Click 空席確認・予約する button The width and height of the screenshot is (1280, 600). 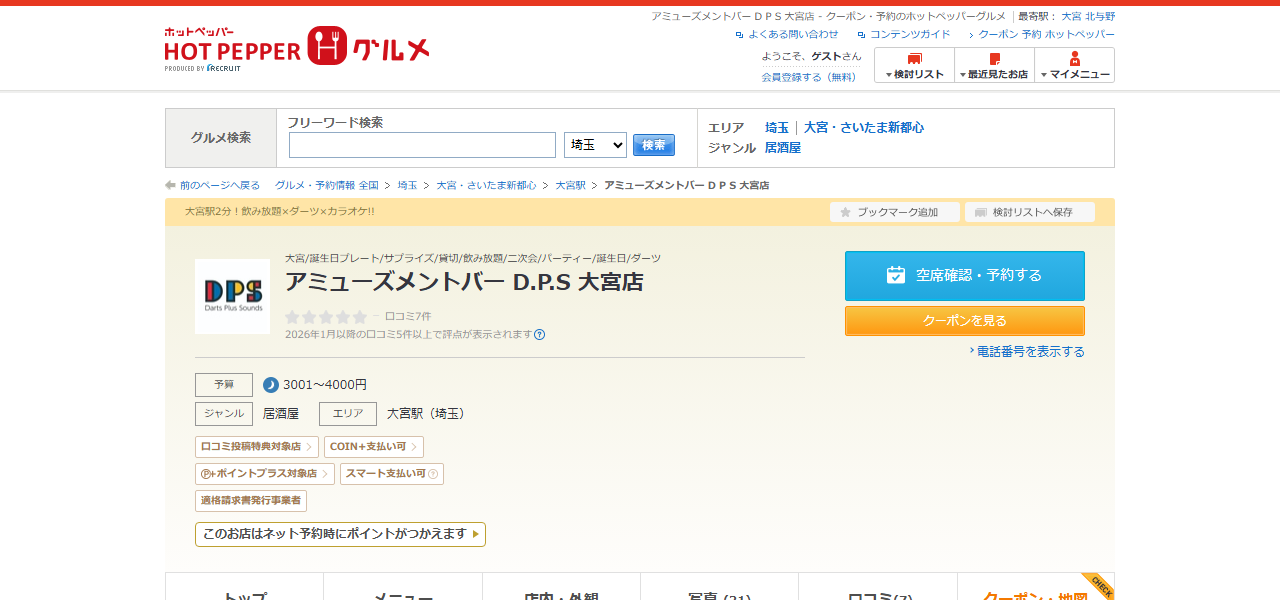(x=965, y=276)
